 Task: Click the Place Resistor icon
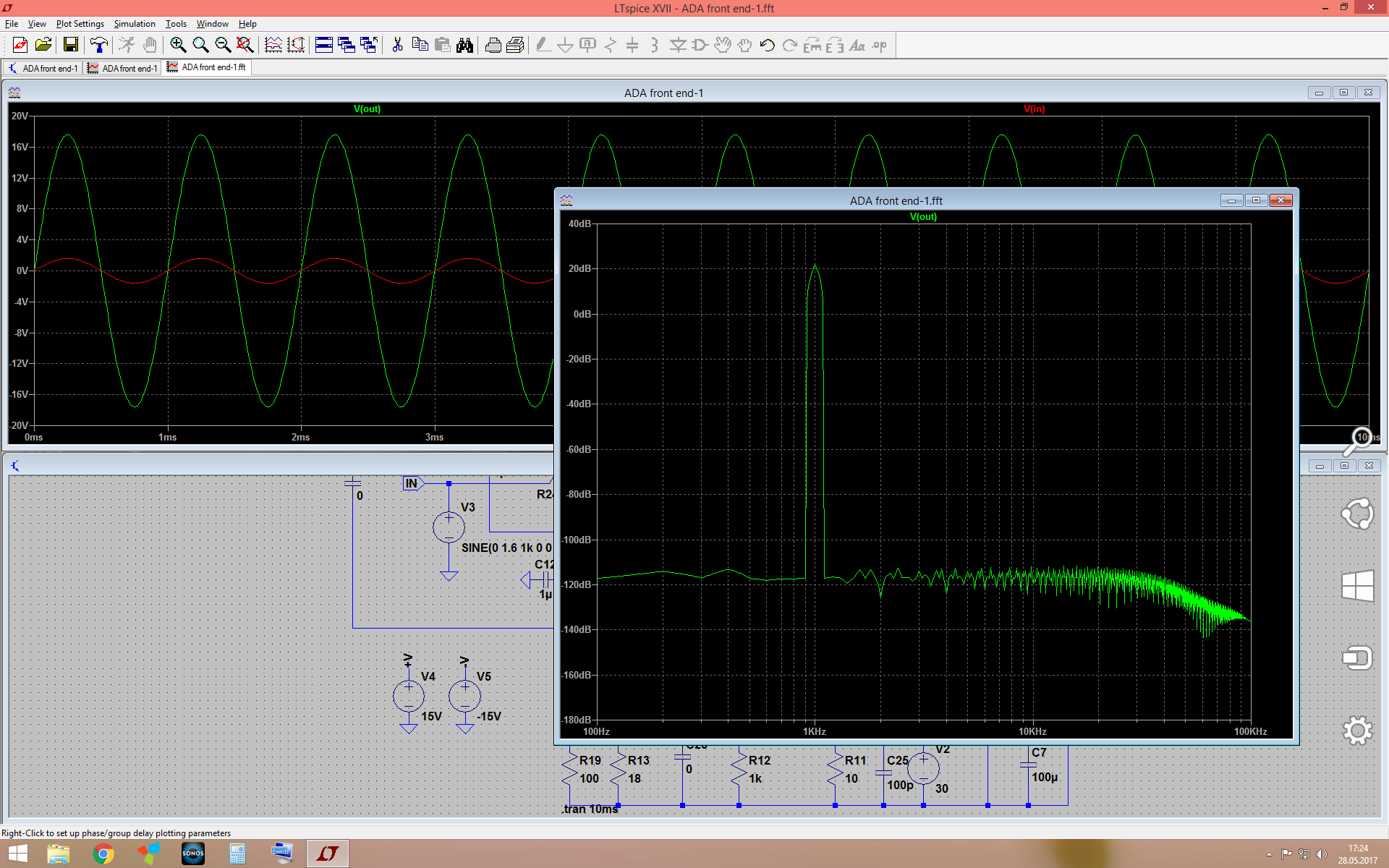pos(610,45)
